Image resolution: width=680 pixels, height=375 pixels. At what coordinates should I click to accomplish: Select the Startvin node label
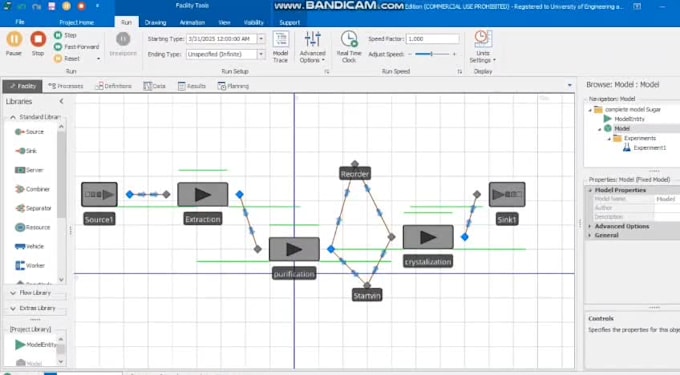point(367,296)
